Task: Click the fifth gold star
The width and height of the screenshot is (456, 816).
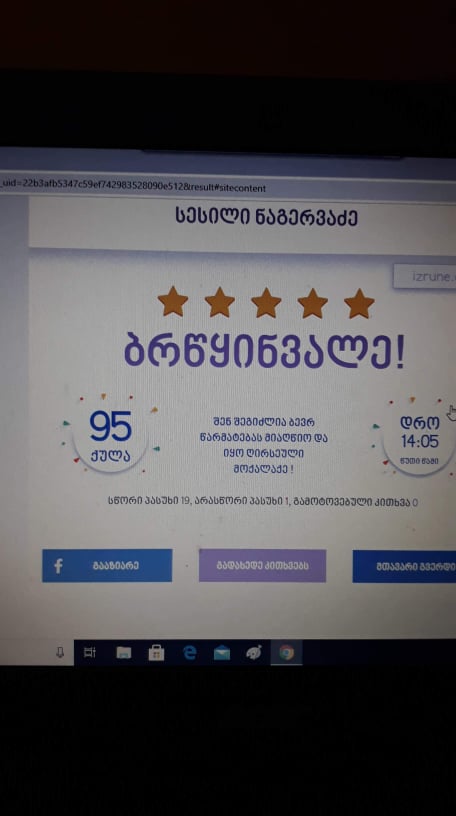Action: (359, 303)
